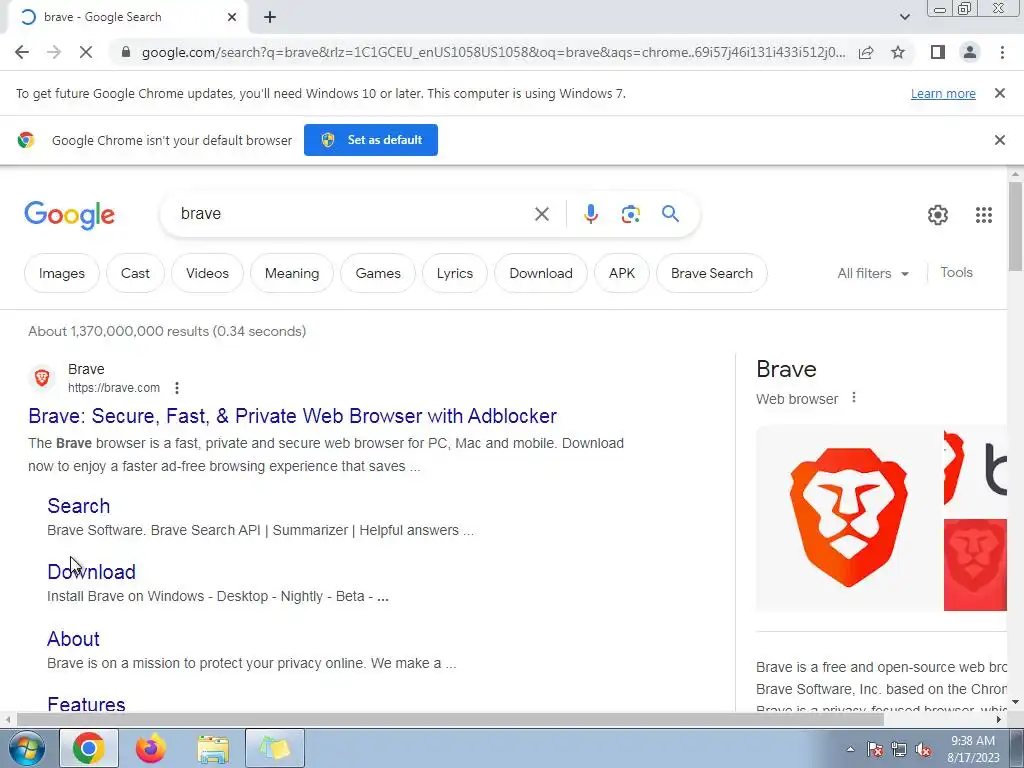Select the Images filter chip
Screen dimensions: 1024x768
[x=61, y=273]
